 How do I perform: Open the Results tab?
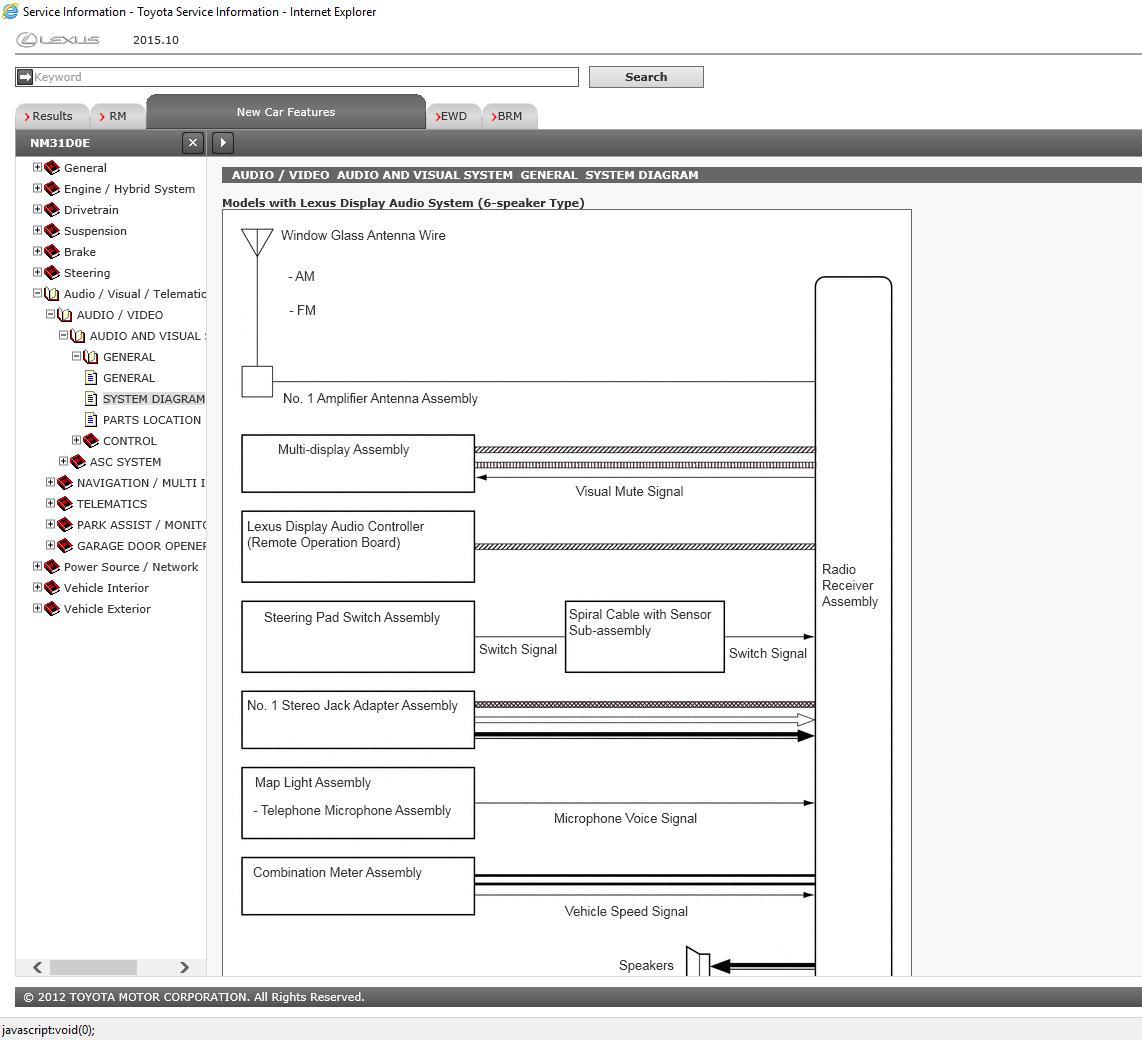point(51,117)
